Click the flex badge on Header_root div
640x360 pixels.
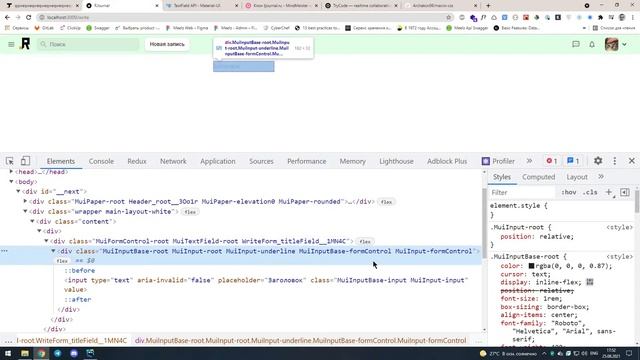click(386, 202)
